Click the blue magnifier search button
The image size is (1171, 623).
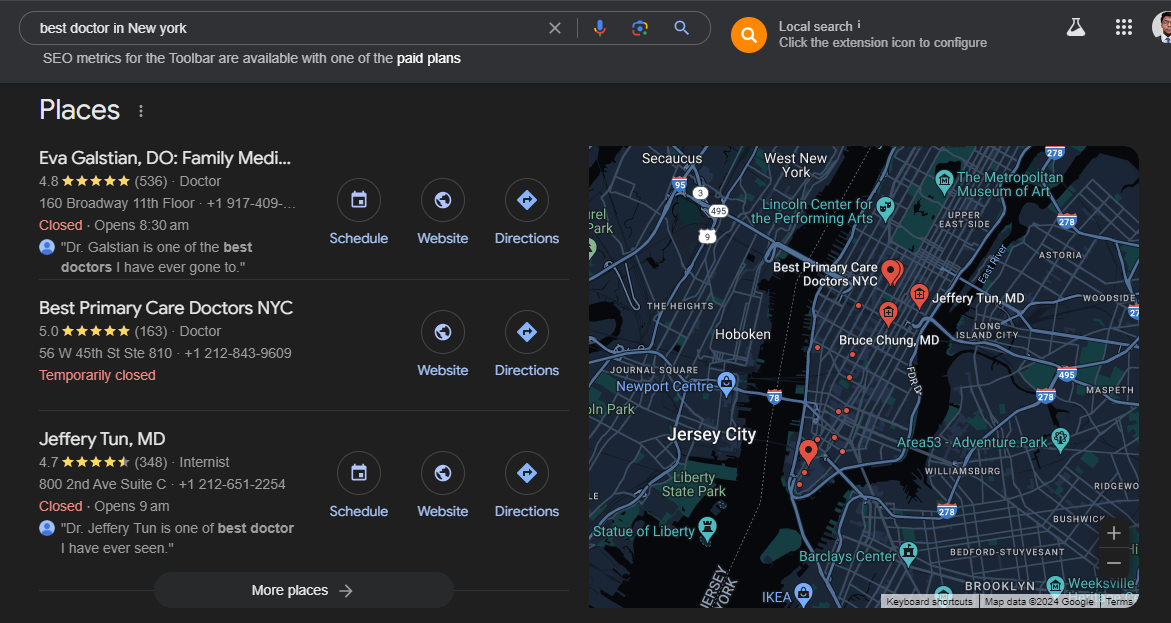[x=681, y=28]
